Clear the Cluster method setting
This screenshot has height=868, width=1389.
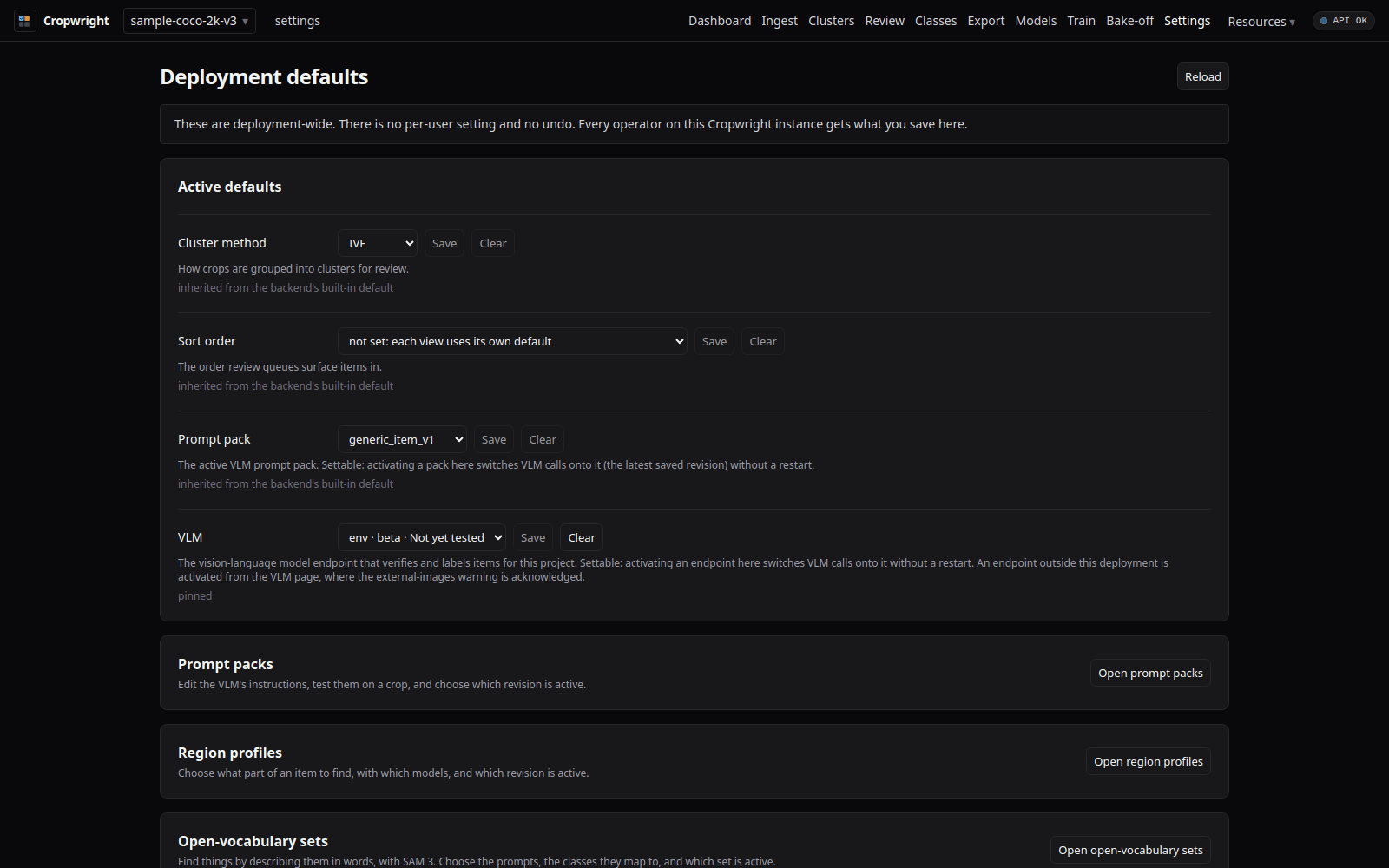click(x=493, y=244)
